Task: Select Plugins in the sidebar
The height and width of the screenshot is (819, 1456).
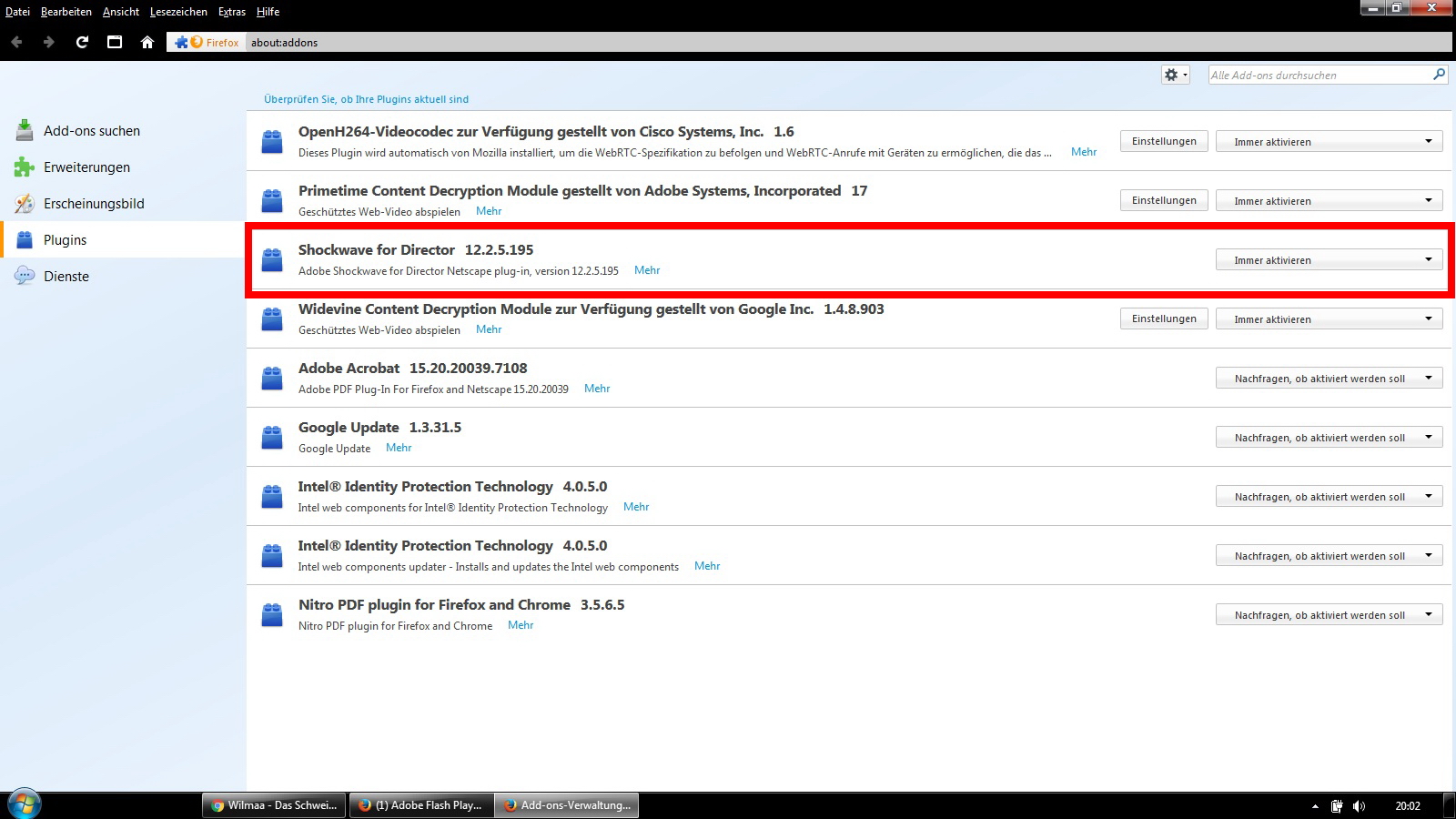Action: 122,239
